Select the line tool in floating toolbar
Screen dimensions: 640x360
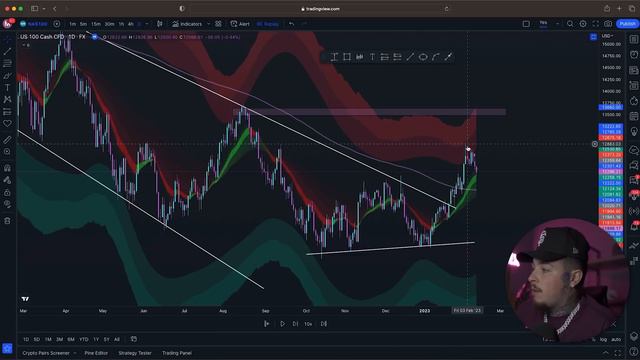coord(410,57)
